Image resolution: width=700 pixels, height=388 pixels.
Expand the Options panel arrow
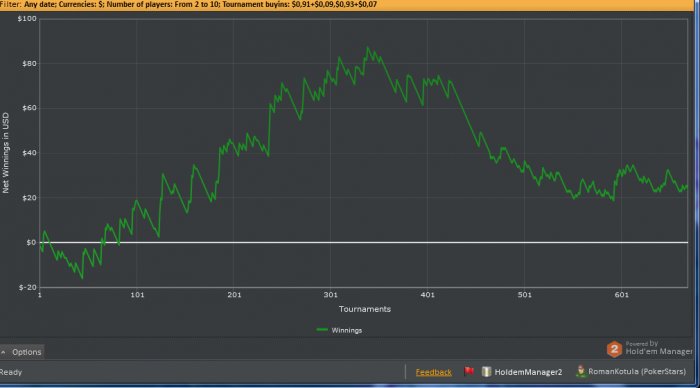pyautogui.click(x=4, y=352)
